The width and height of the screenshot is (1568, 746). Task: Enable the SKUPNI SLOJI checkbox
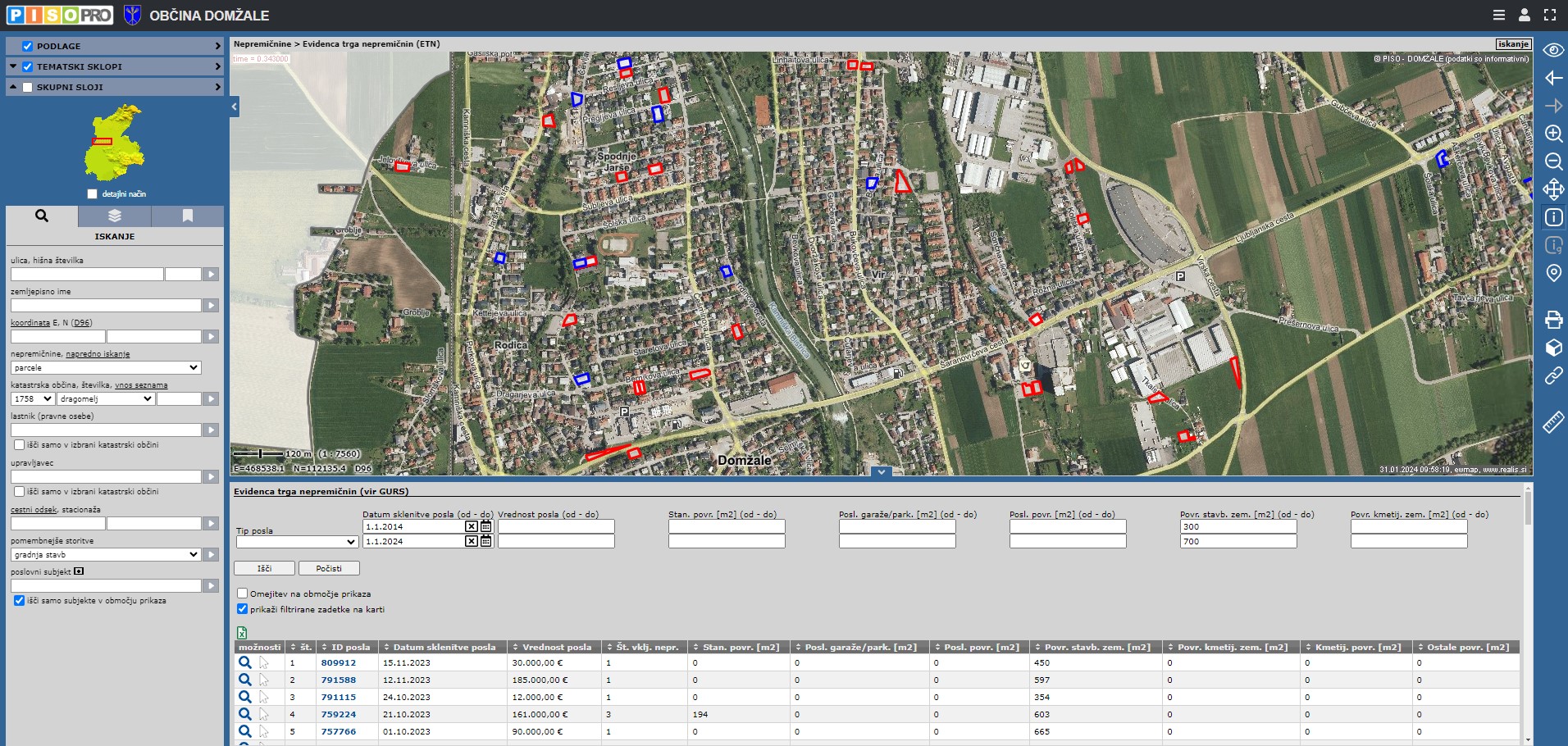coord(27,87)
